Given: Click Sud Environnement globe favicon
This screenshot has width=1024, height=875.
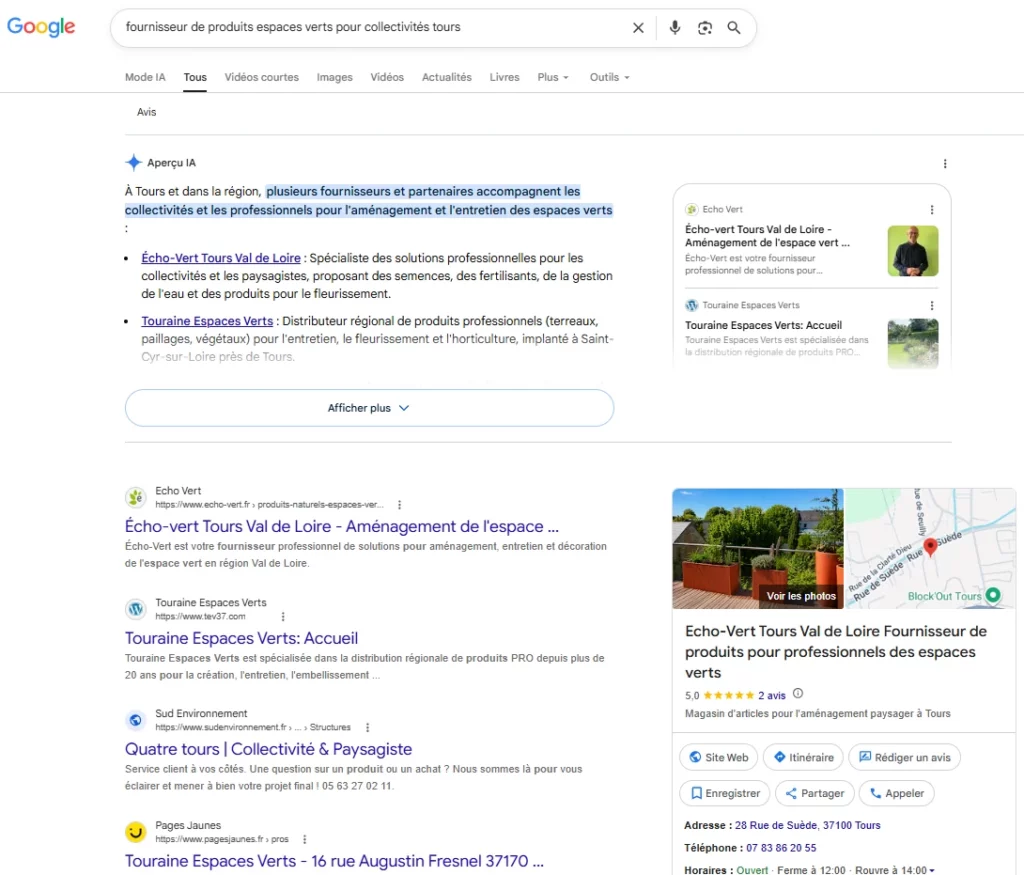Looking at the screenshot, I should coord(135,720).
